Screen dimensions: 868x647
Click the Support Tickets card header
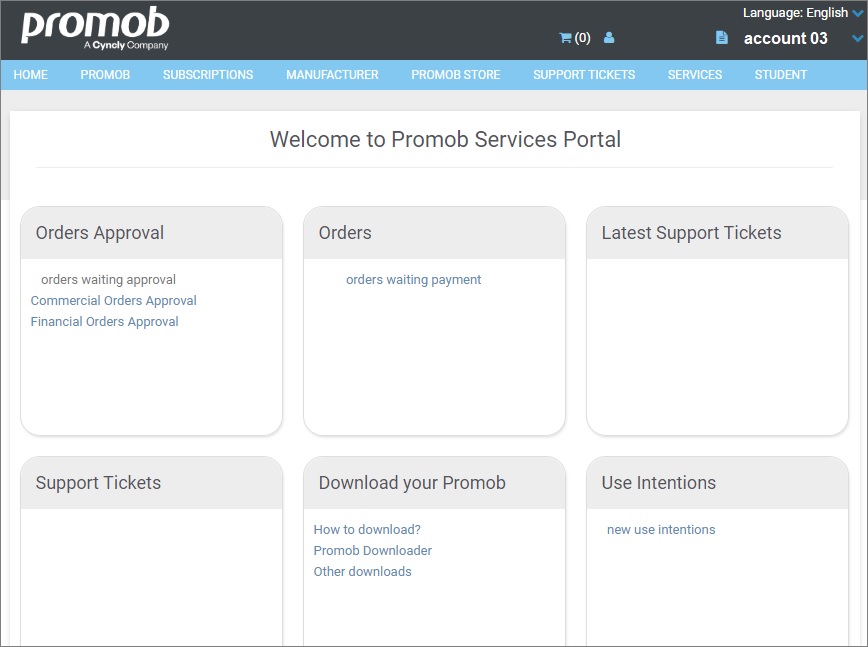[x=152, y=483]
